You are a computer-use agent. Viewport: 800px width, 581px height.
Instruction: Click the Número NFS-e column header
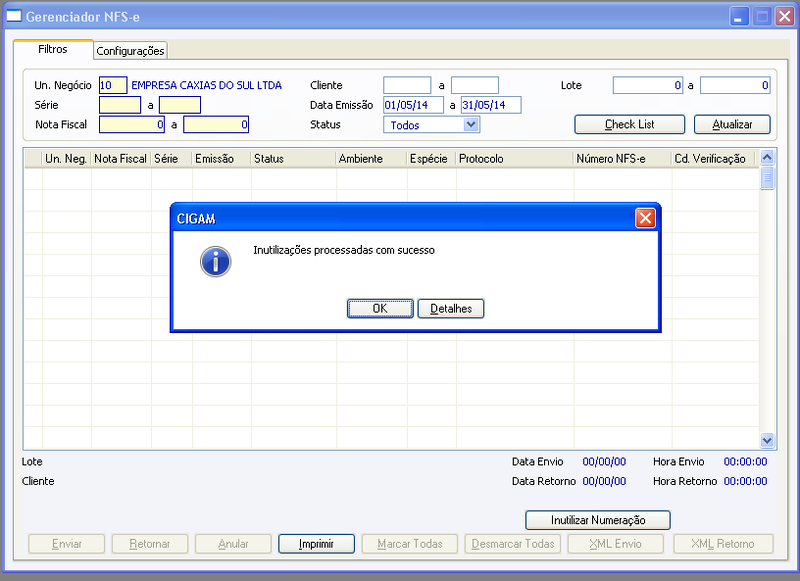(x=622, y=159)
